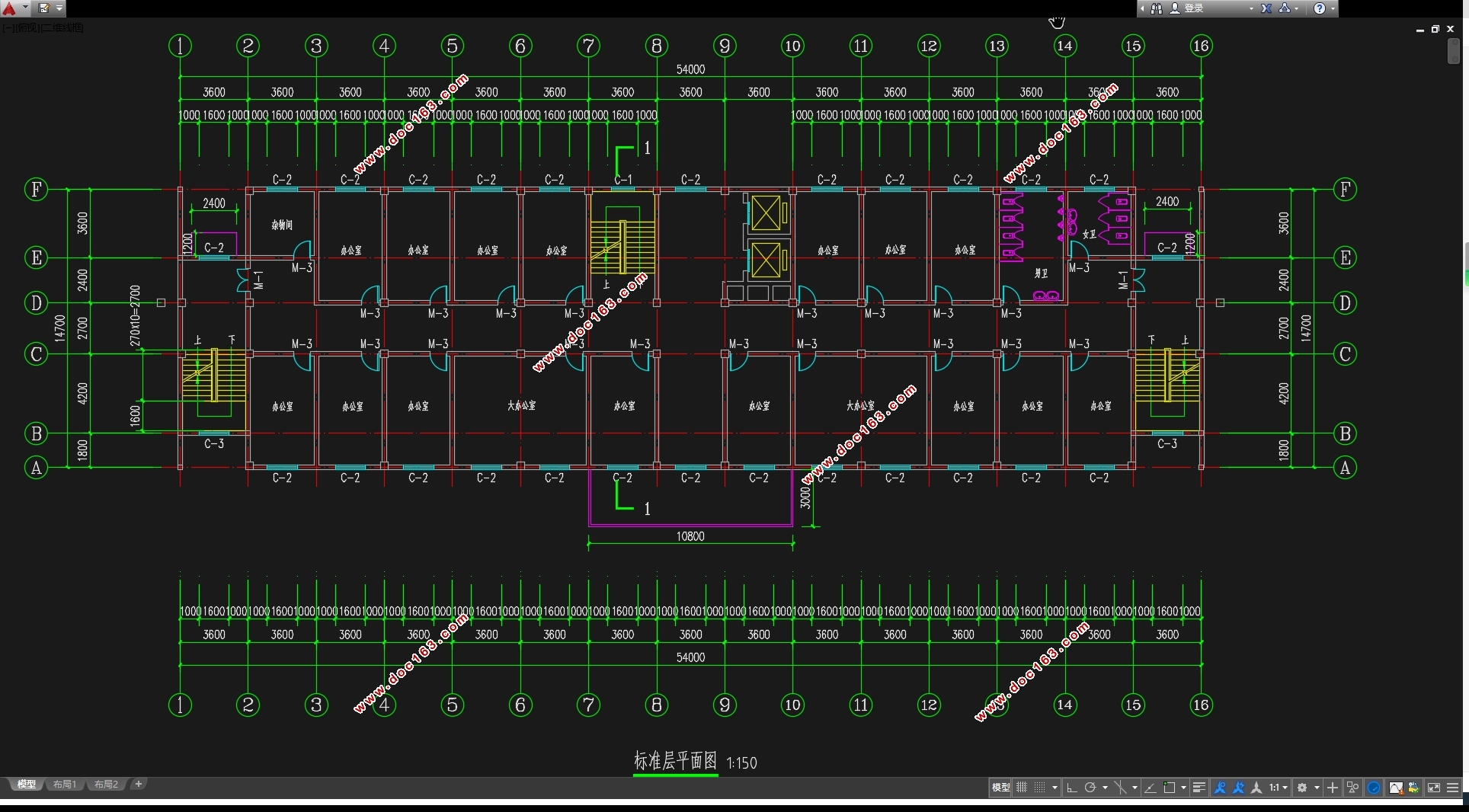Viewport: 1469px width, 812px height.
Task: Click the help question mark icon
Action: pyautogui.click(x=1320, y=8)
